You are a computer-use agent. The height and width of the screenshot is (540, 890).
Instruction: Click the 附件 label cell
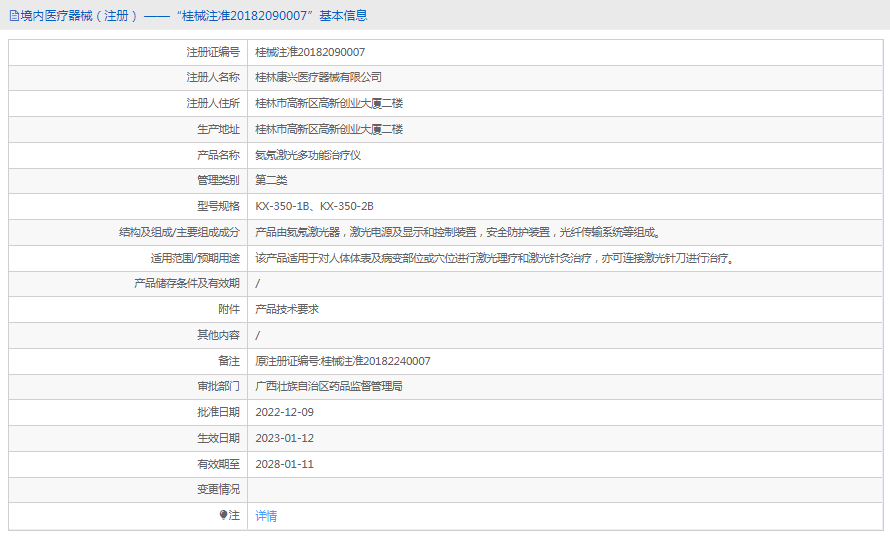click(128, 309)
